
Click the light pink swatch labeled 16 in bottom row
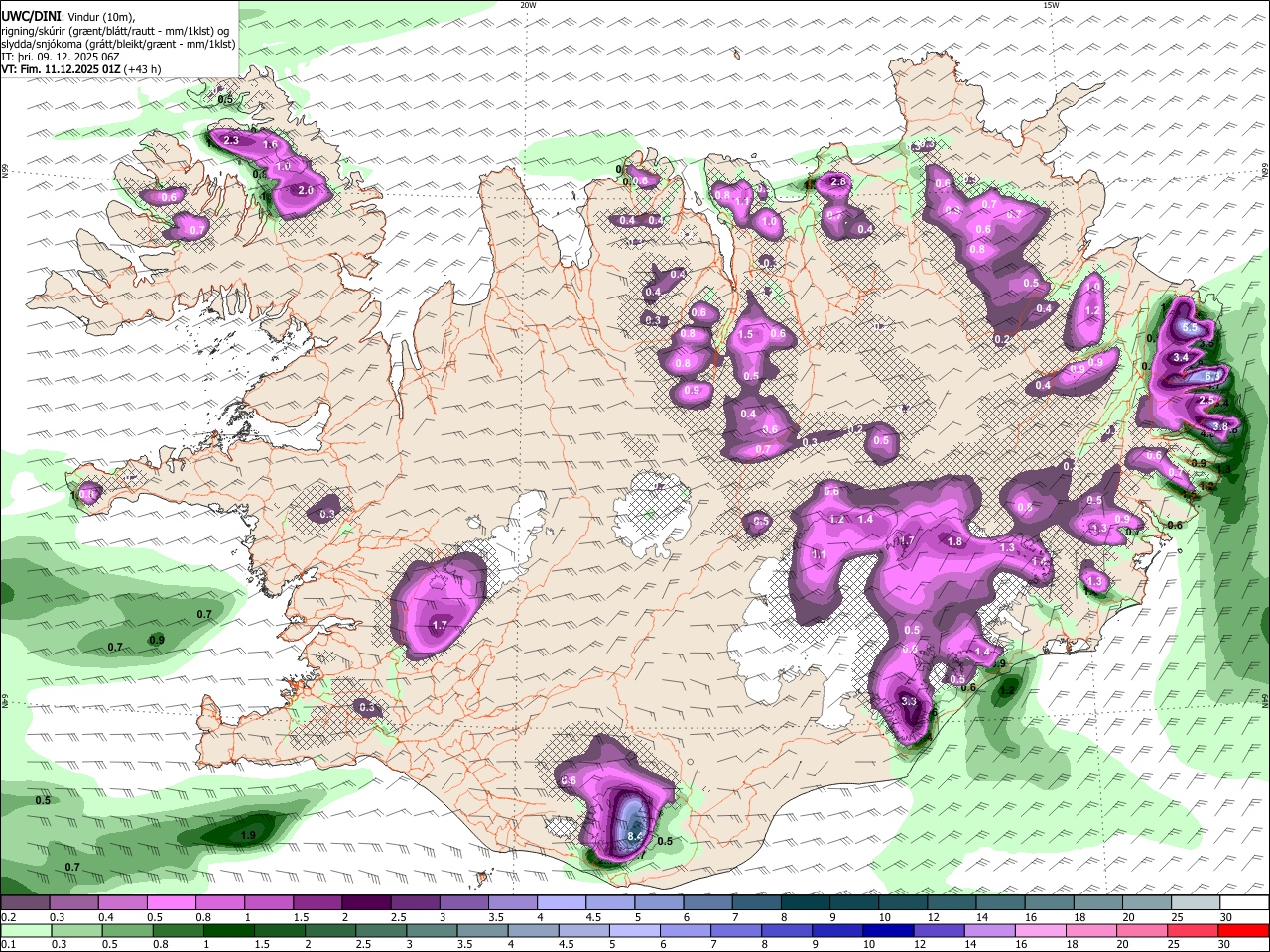(x=1041, y=931)
